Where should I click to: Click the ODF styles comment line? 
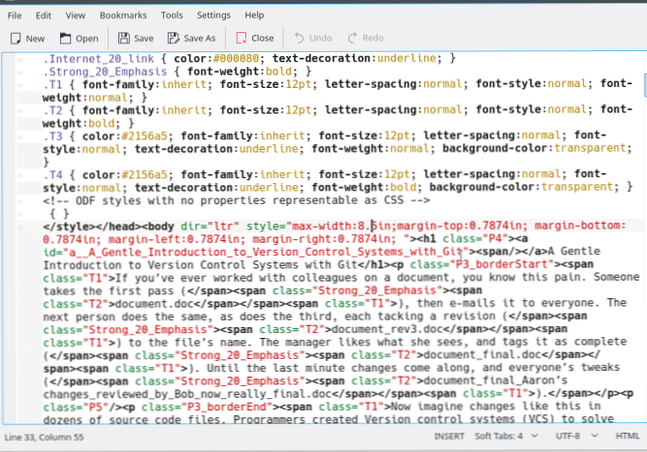(x=236, y=201)
